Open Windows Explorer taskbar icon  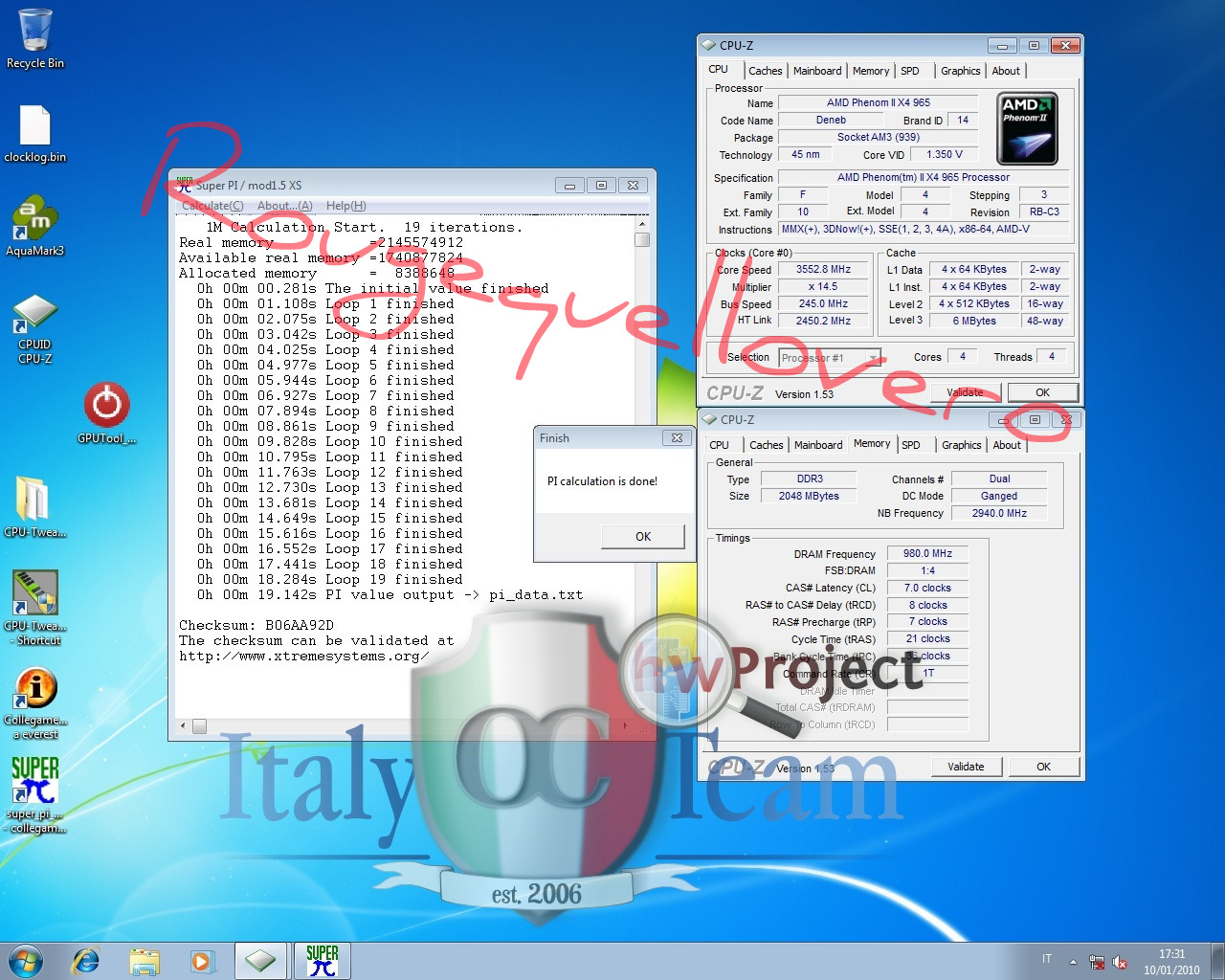145,961
